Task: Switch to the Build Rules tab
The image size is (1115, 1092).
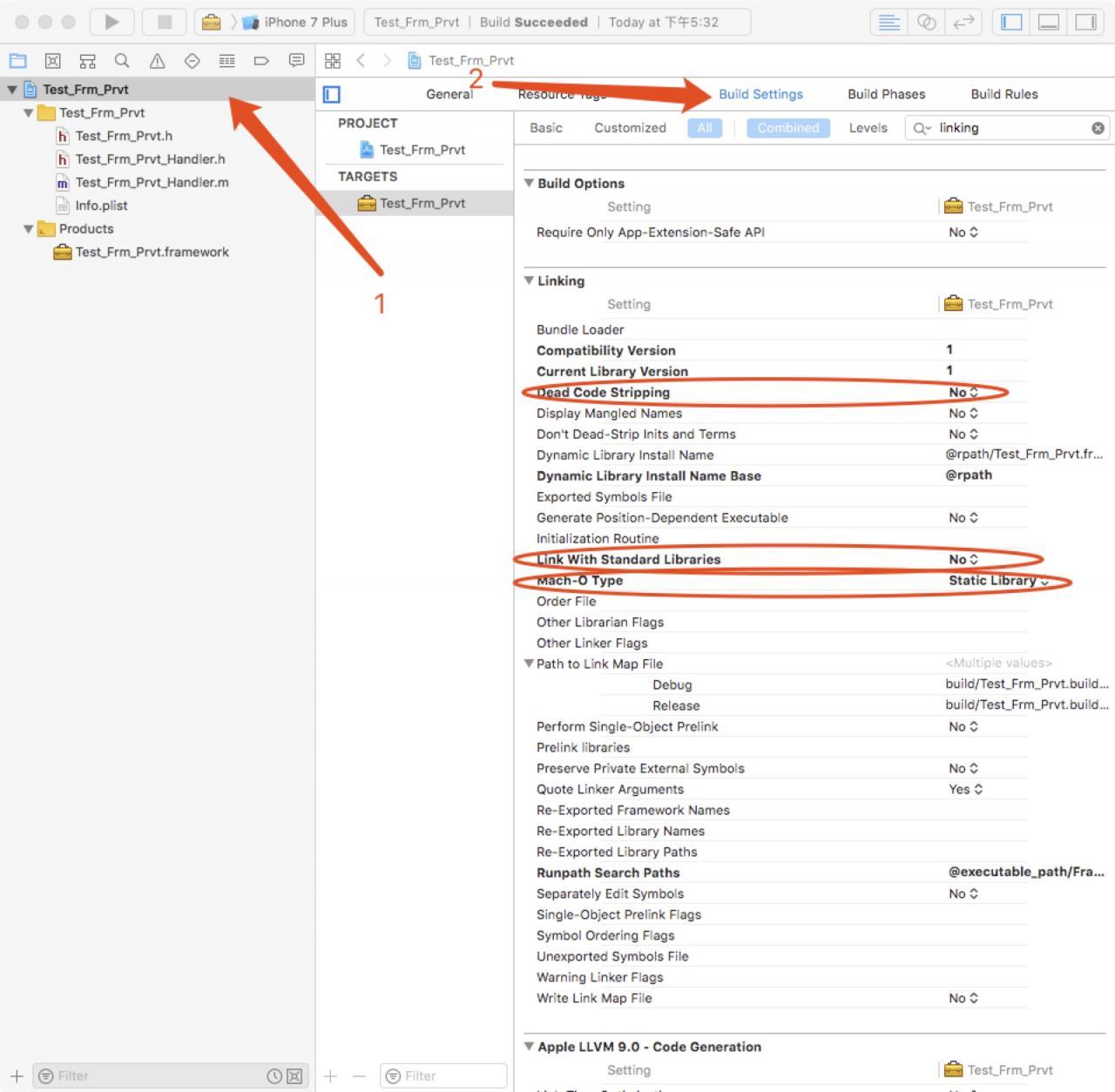Action: 1004,94
